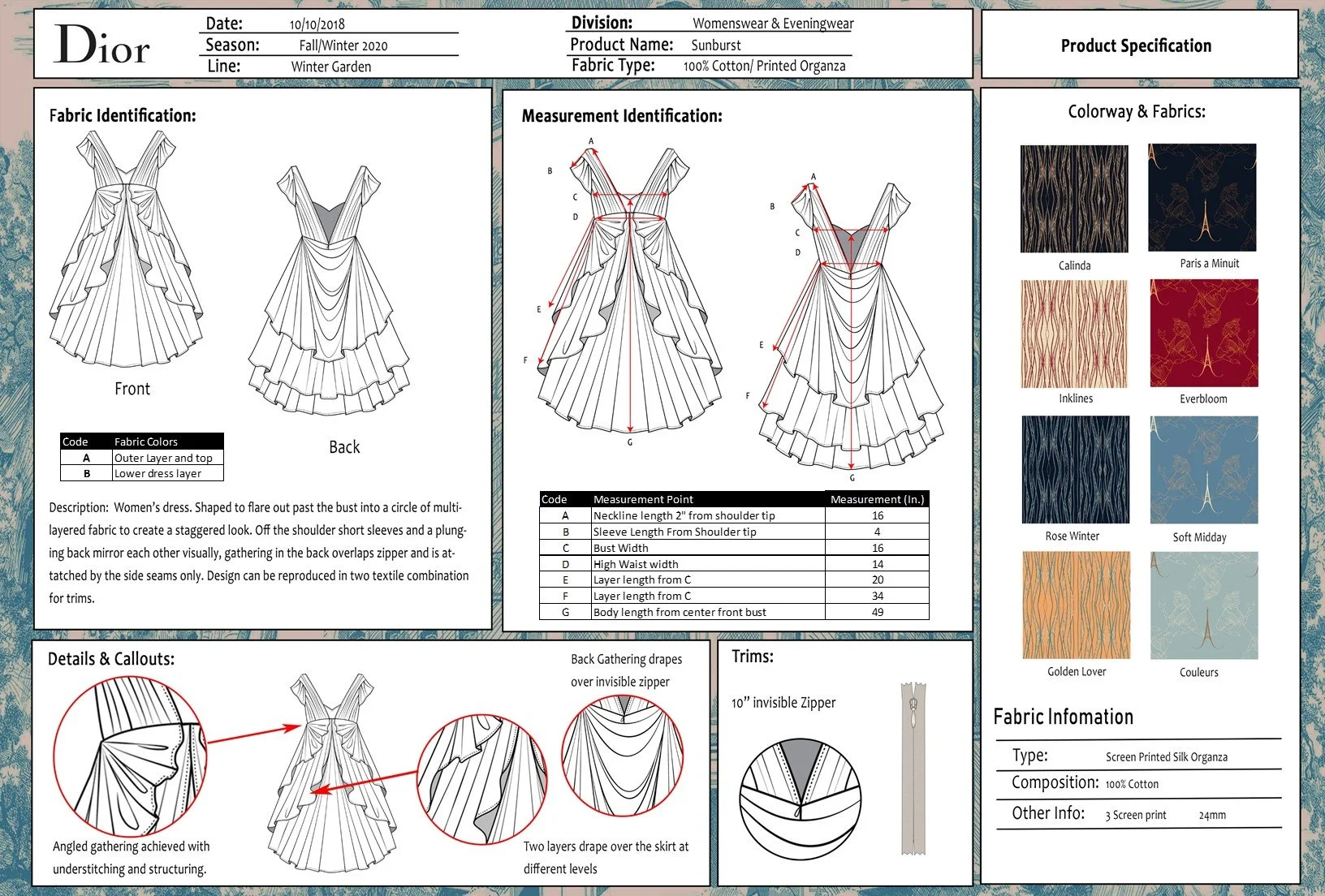Click the Layer length from C row coded F
1325x896 pixels.
click(734, 596)
